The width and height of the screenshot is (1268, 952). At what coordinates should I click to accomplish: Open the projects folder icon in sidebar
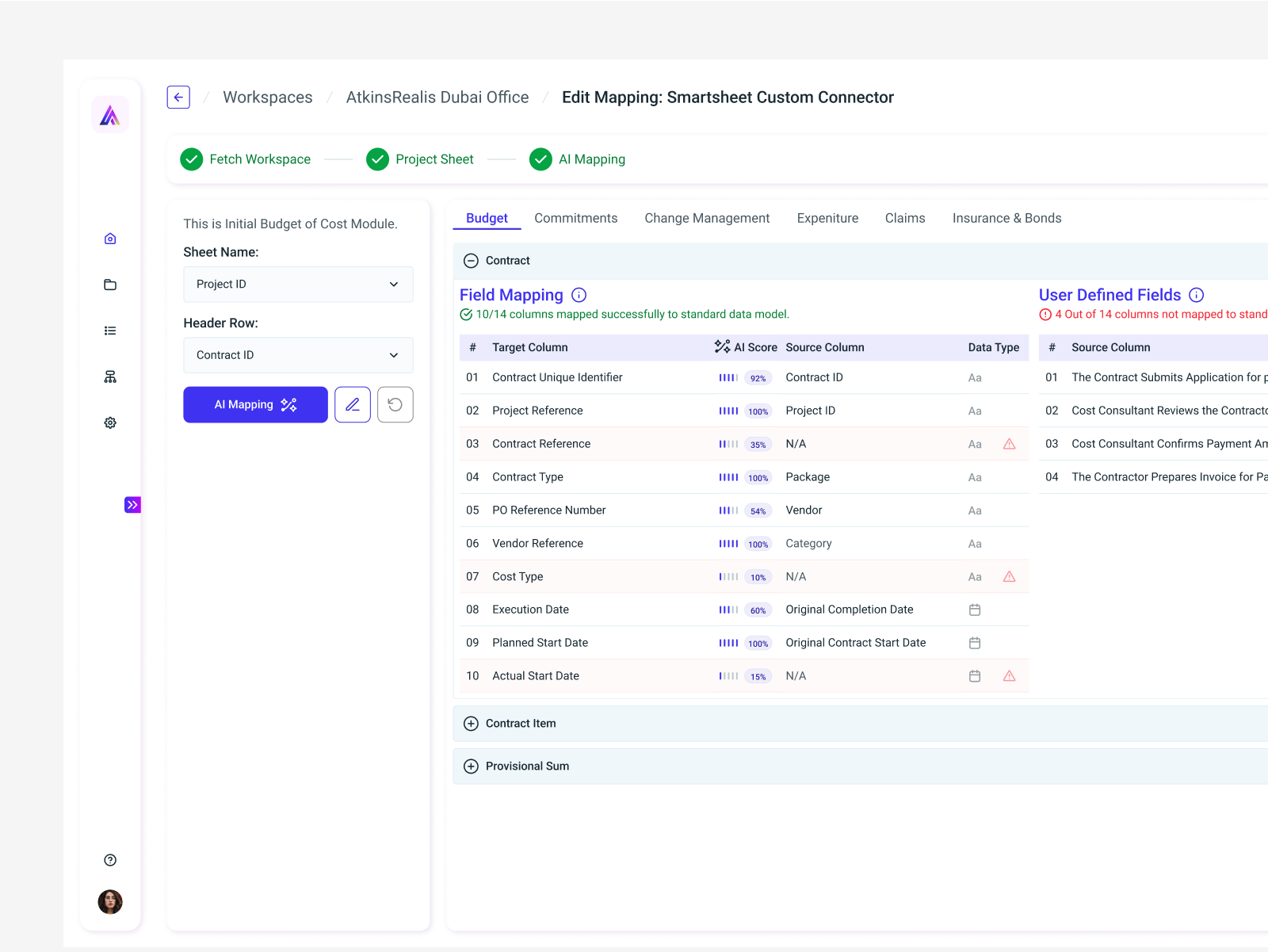click(x=109, y=285)
